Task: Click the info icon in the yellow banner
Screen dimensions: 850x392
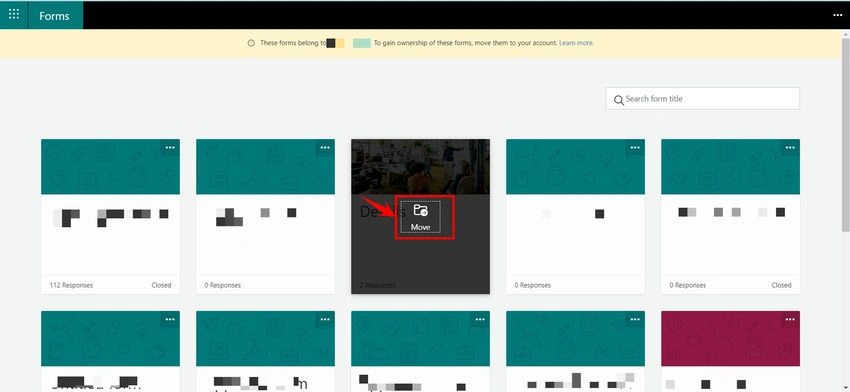Action: pos(251,43)
